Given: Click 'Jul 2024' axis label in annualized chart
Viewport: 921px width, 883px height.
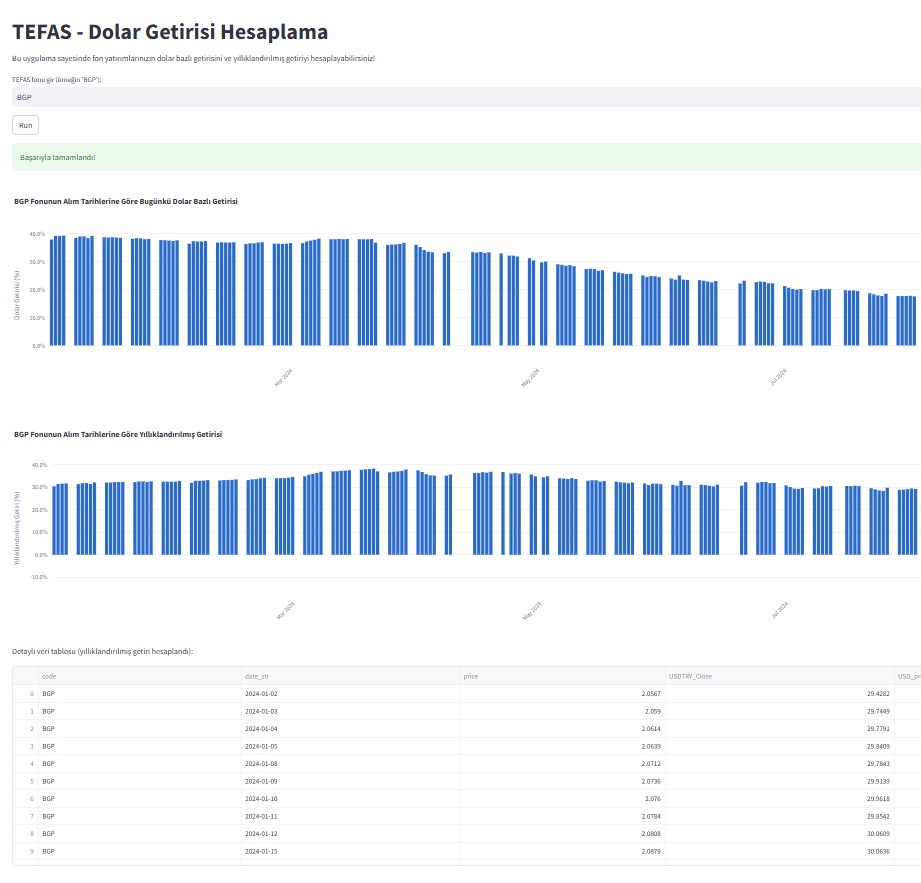Looking at the screenshot, I should [780, 610].
